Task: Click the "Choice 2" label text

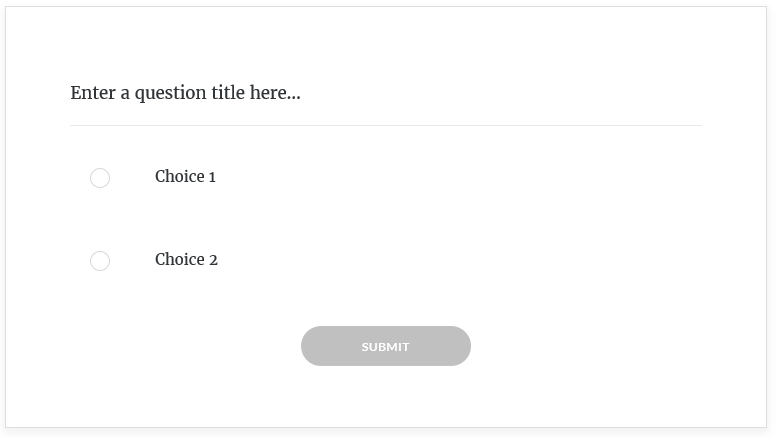Action: tap(186, 260)
